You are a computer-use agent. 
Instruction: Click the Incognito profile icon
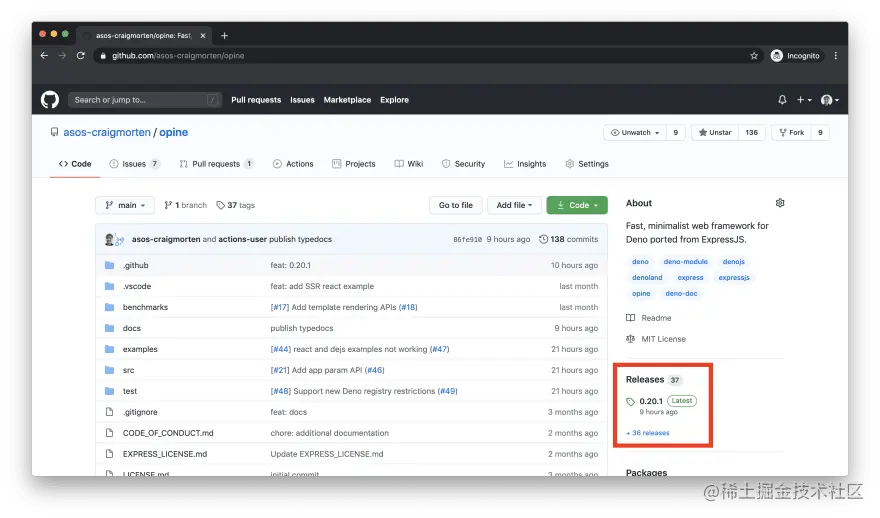(776, 56)
